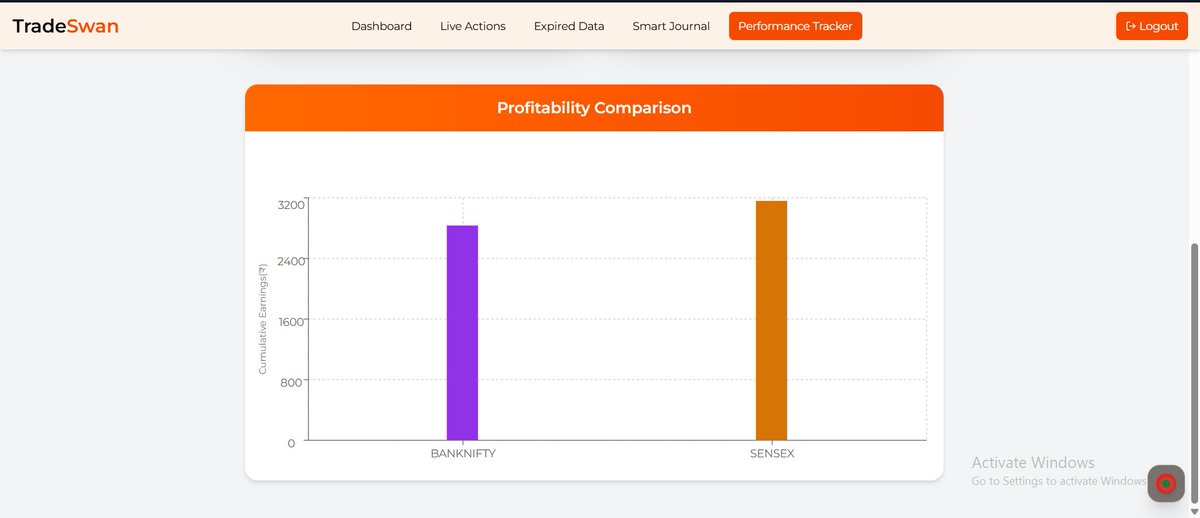Switch to Smart Journal
The image size is (1200, 518).
(671, 26)
